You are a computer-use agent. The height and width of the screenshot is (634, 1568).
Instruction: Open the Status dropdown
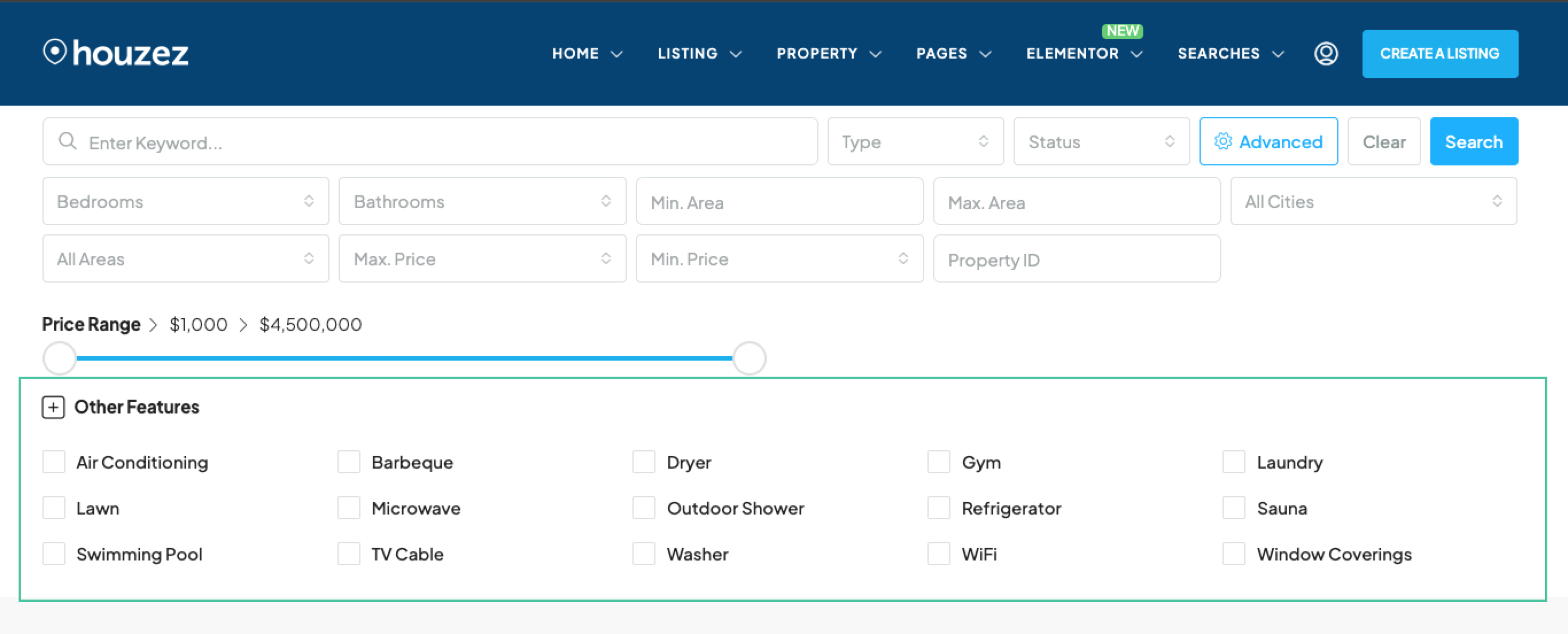pyautogui.click(x=1101, y=141)
